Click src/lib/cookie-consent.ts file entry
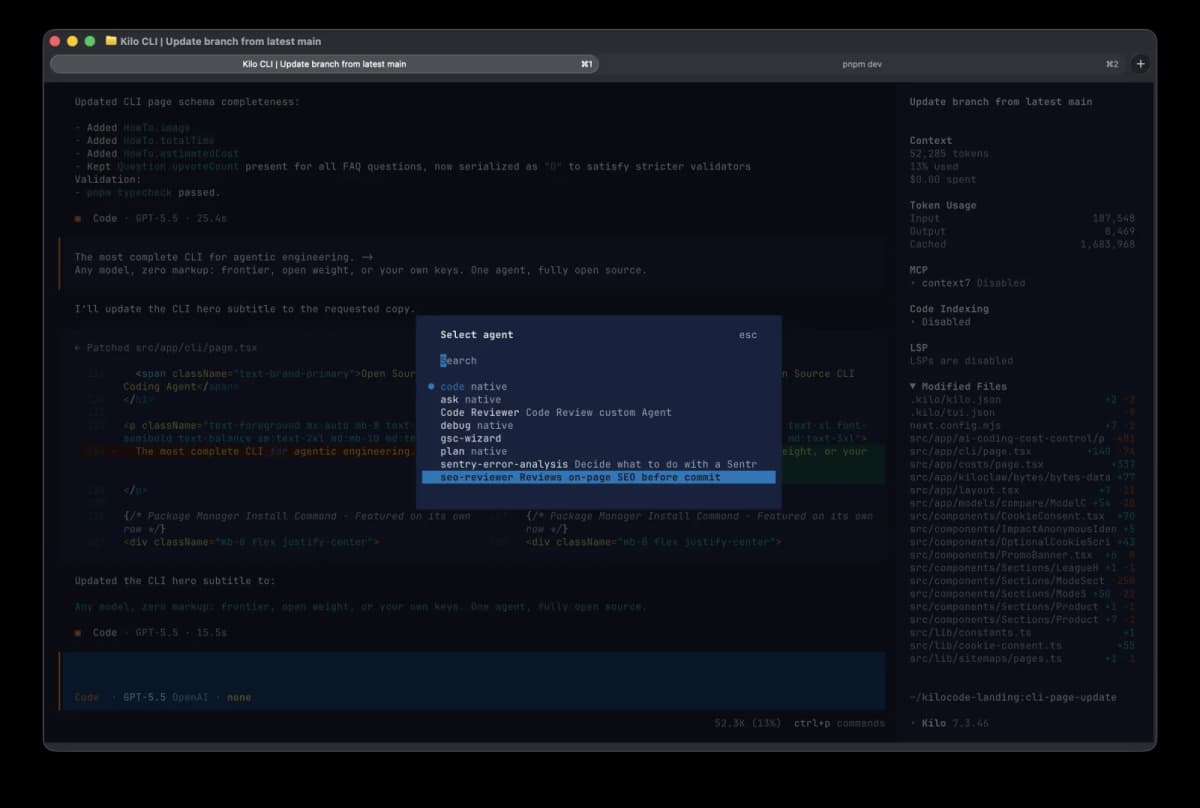The height and width of the screenshot is (808, 1200). pos(1022,646)
